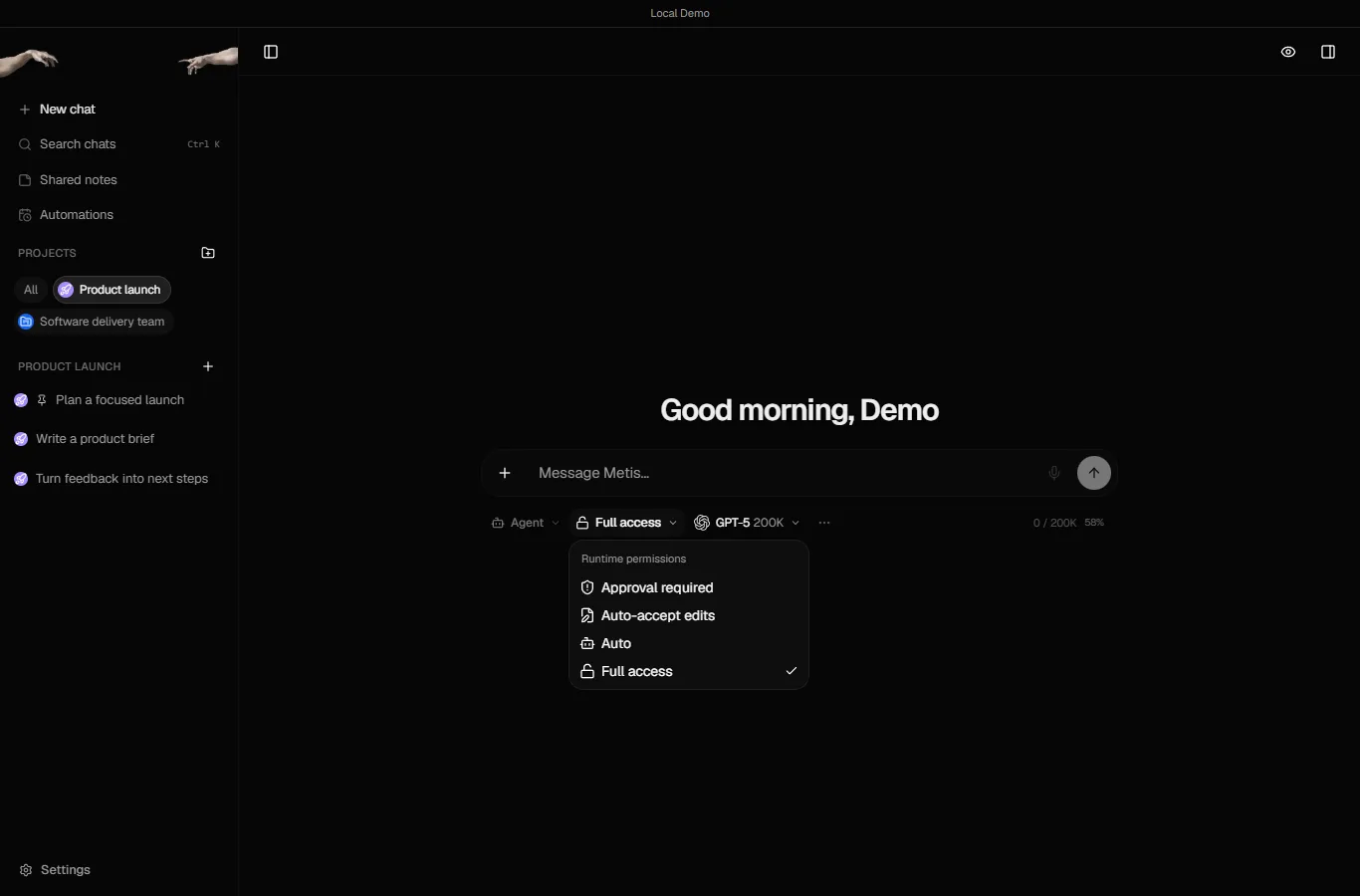Click the new project folder icon
The width and height of the screenshot is (1360, 896).
[208, 253]
